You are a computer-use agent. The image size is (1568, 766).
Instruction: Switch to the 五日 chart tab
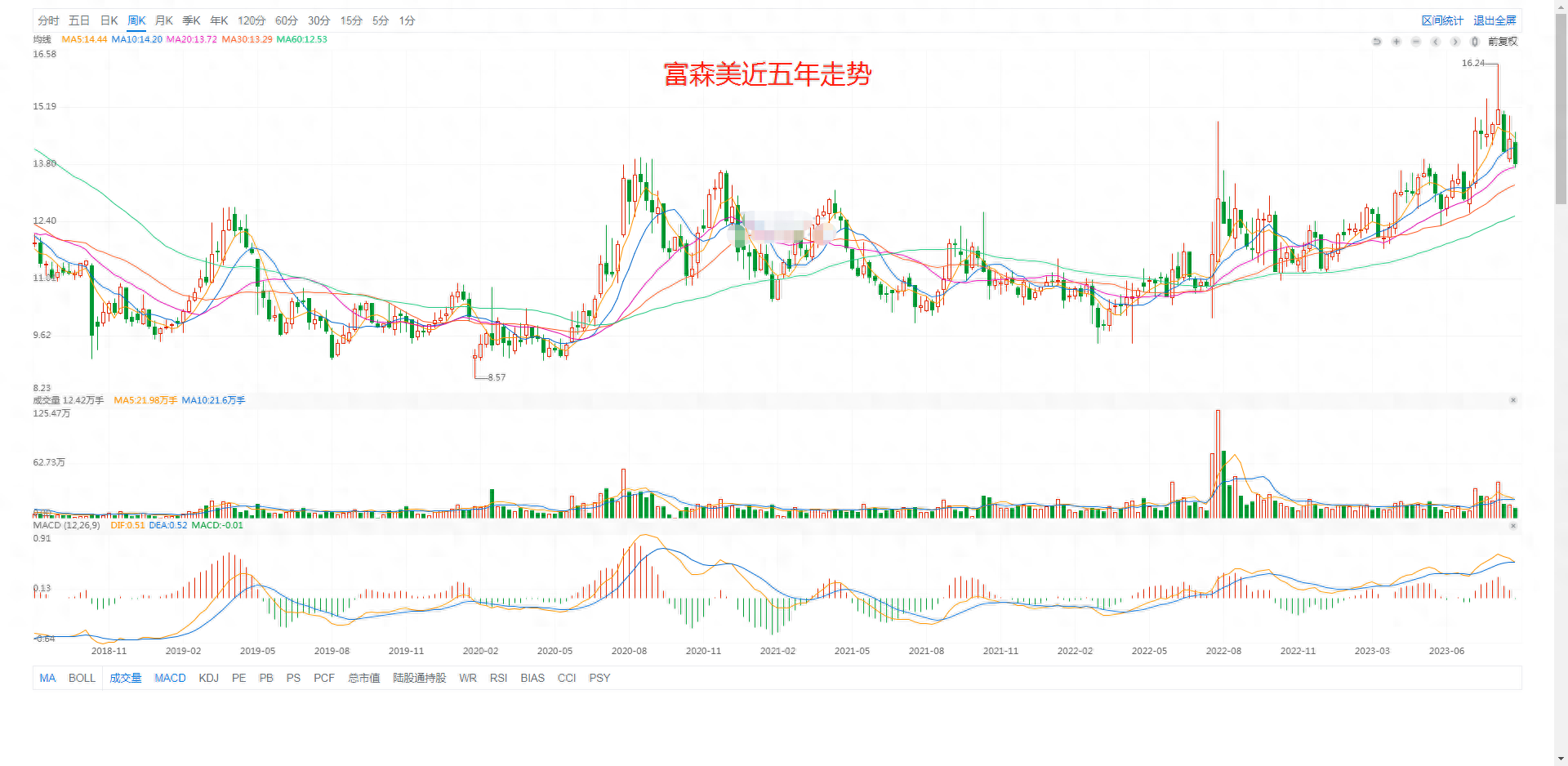79,20
